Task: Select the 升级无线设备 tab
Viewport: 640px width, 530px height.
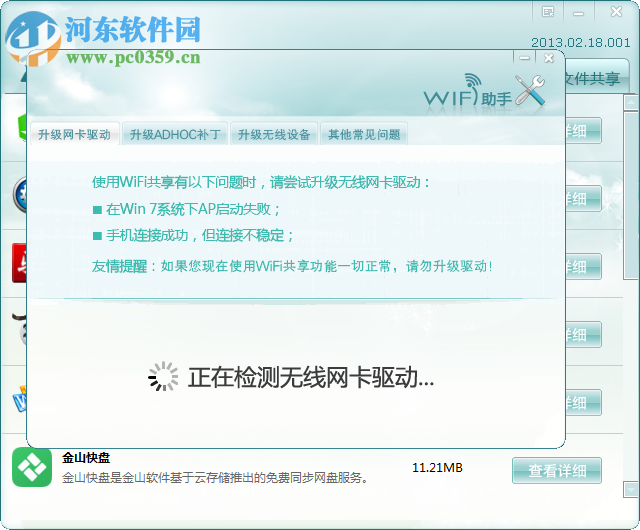Action: [274, 134]
